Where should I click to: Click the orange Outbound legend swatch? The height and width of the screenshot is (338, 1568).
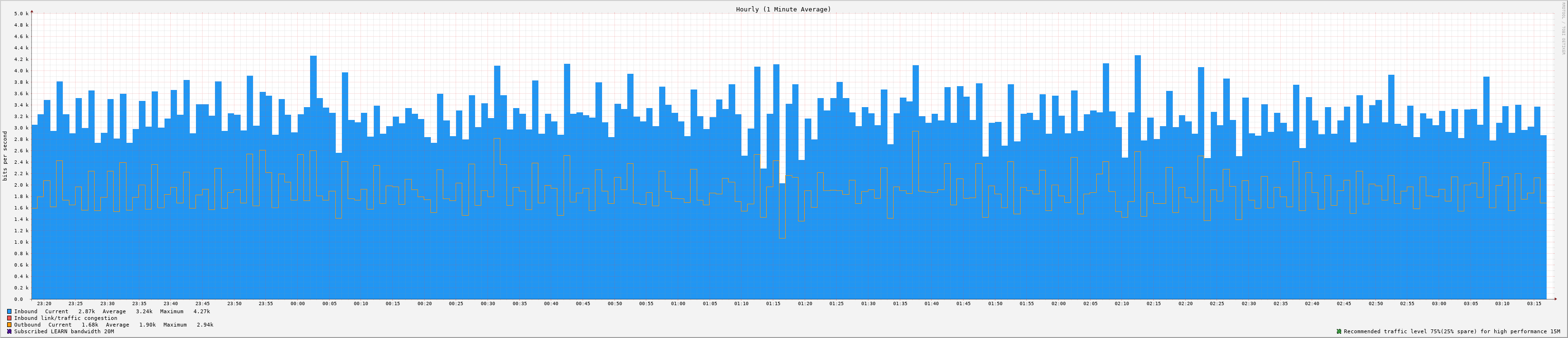click(9, 325)
